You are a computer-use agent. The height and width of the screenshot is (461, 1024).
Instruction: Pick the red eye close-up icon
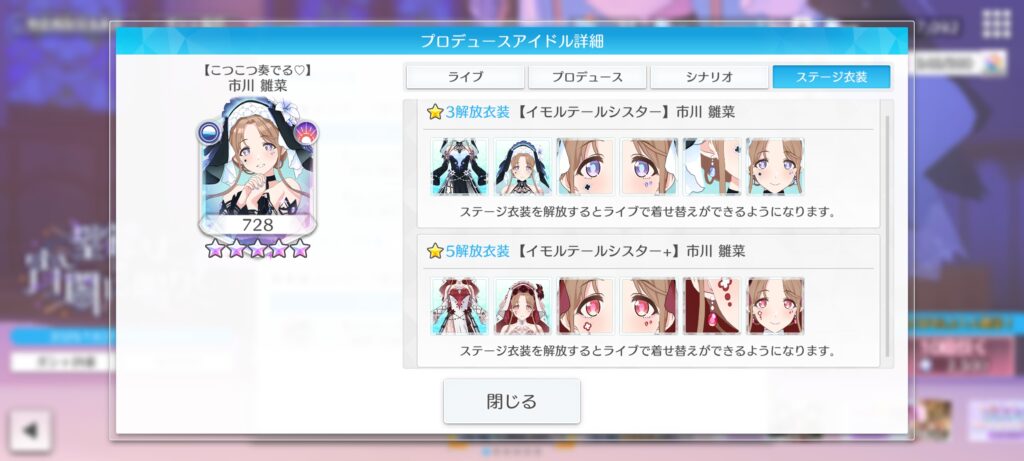point(586,306)
